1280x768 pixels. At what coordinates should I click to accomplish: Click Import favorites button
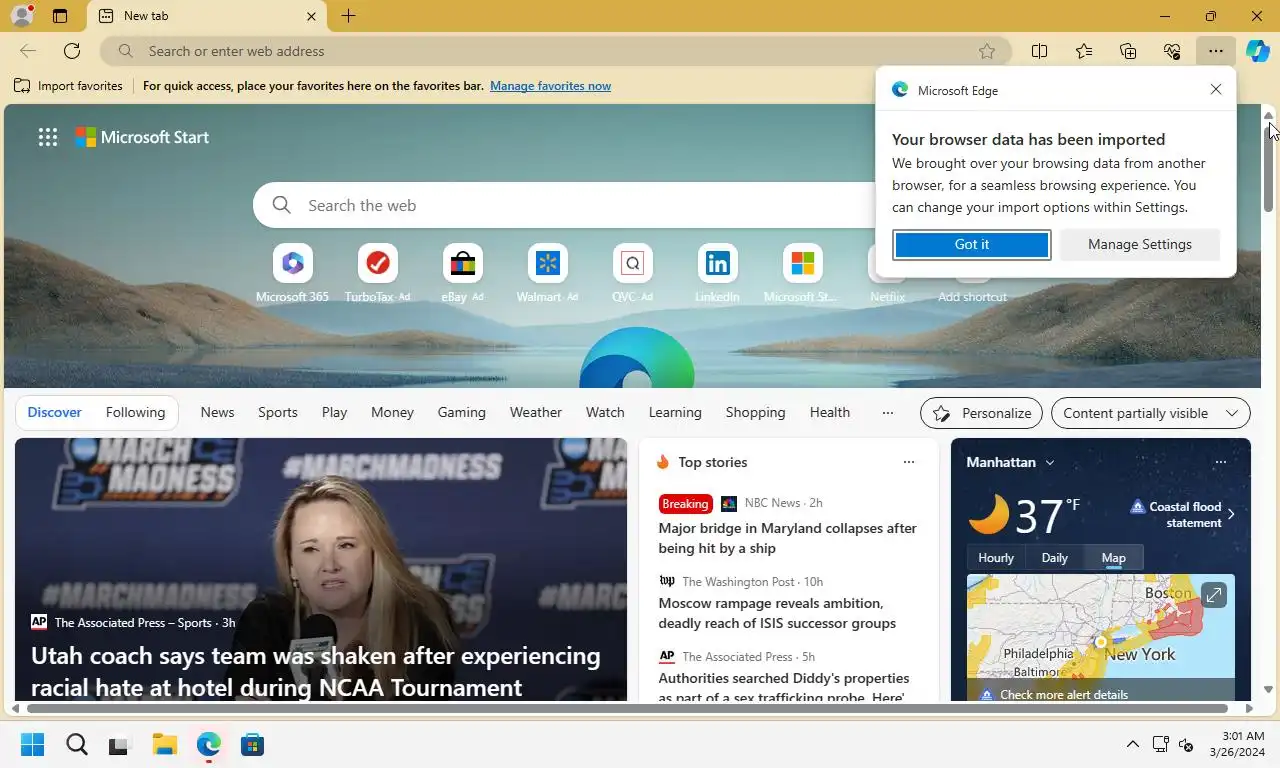68,86
